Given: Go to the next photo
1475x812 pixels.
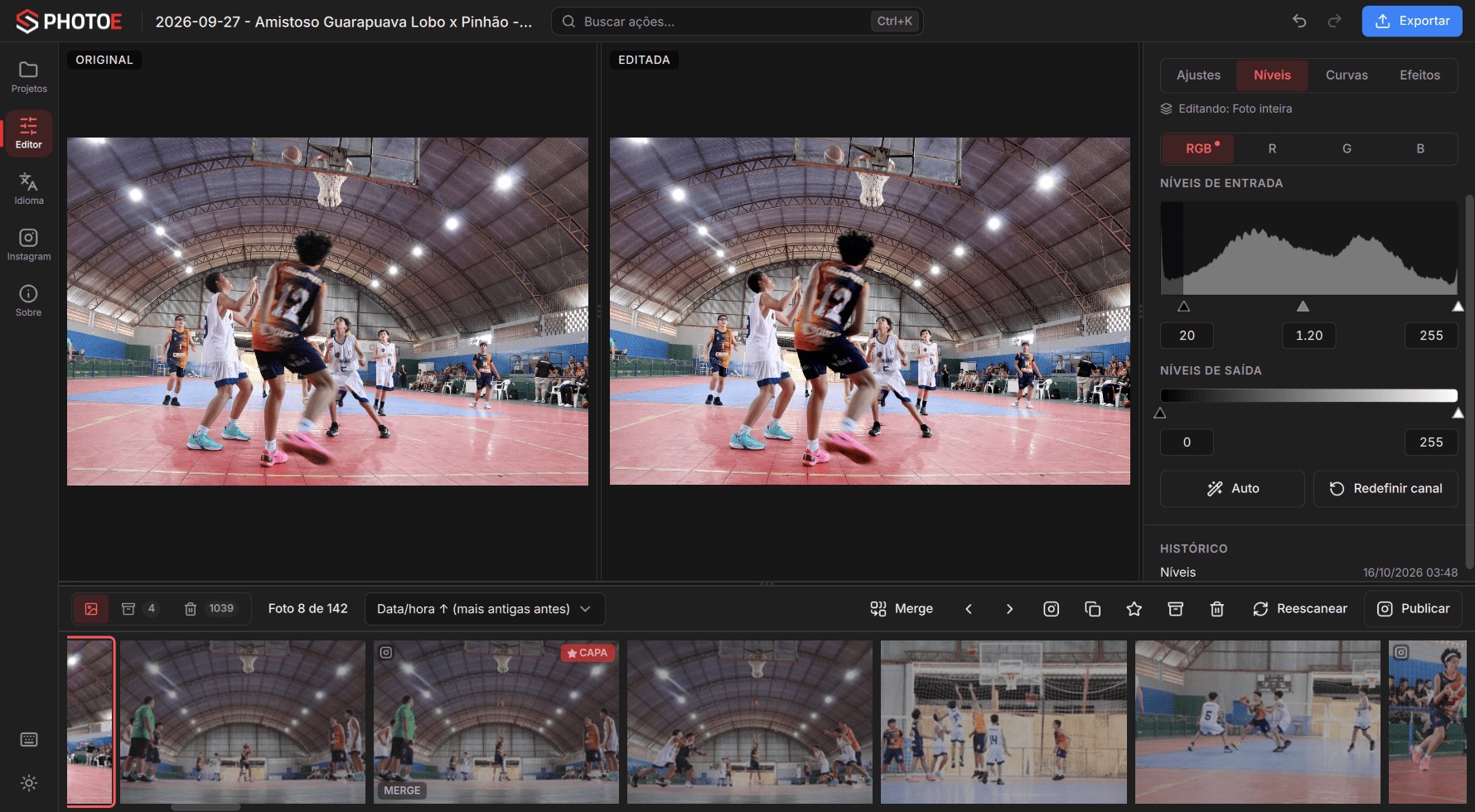Looking at the screenshot, I should pos(1009,609).
